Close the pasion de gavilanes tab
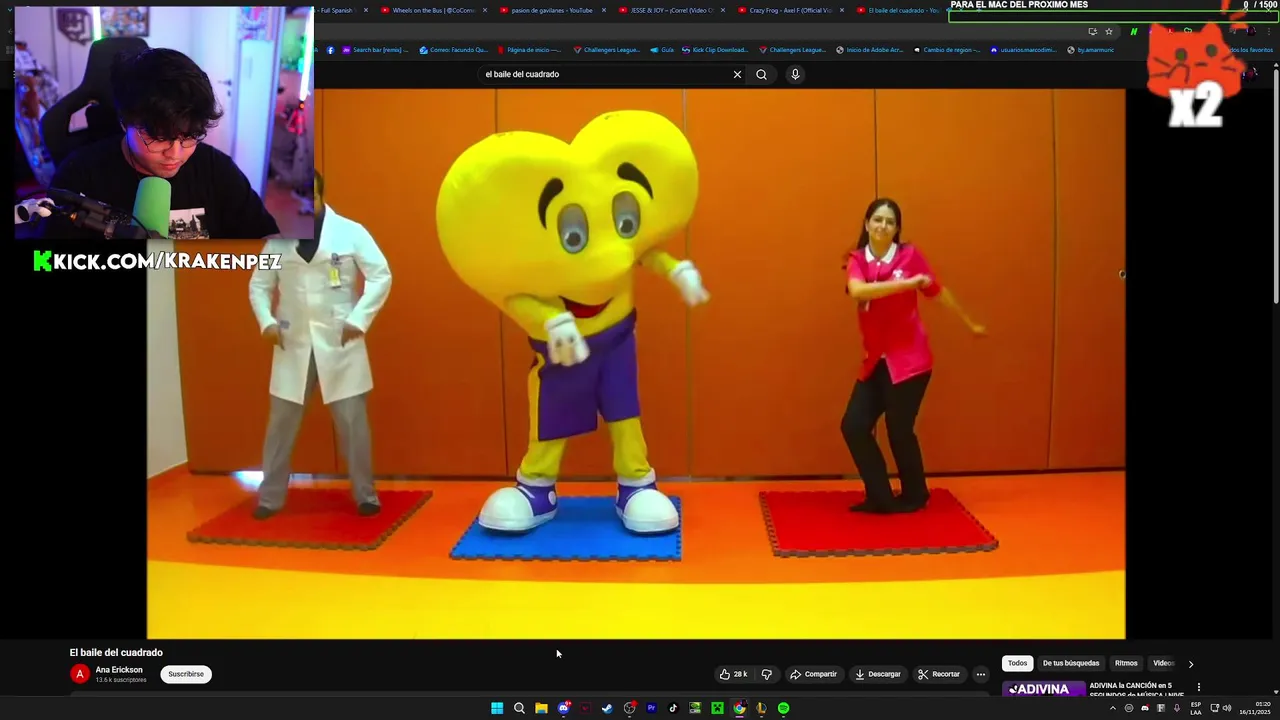This screenshot has height=720, width=1280. point(603,10)
